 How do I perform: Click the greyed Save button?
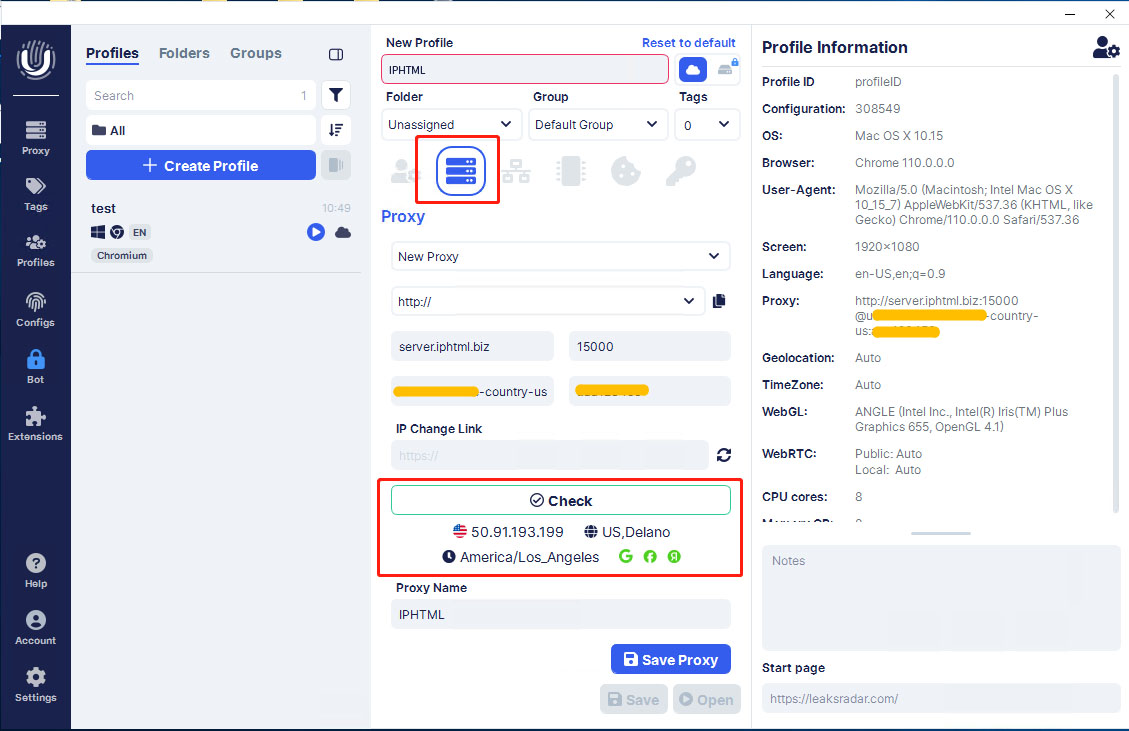(634, 699)
